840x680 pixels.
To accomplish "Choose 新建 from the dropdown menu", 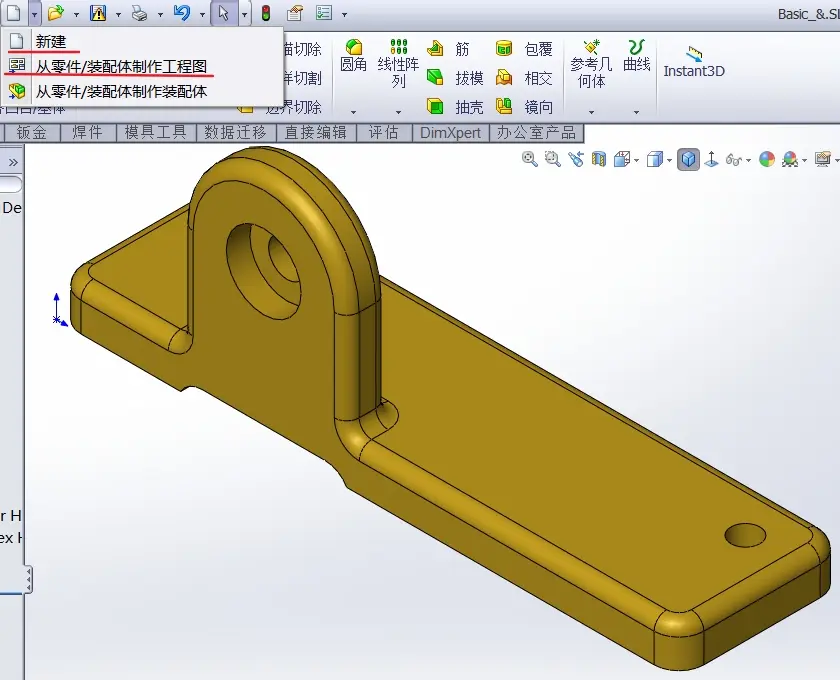I will click(142, 41).
